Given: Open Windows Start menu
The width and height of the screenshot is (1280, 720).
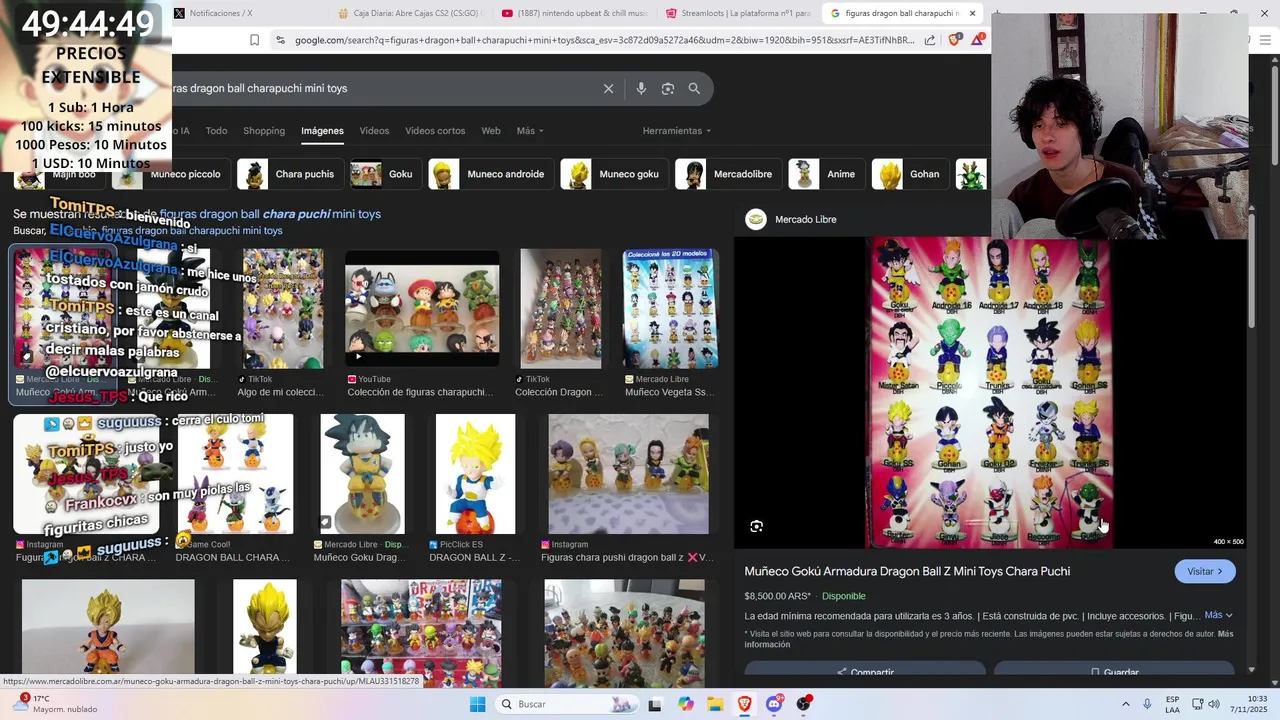Looking at the screenshot, I should [478, 704].
